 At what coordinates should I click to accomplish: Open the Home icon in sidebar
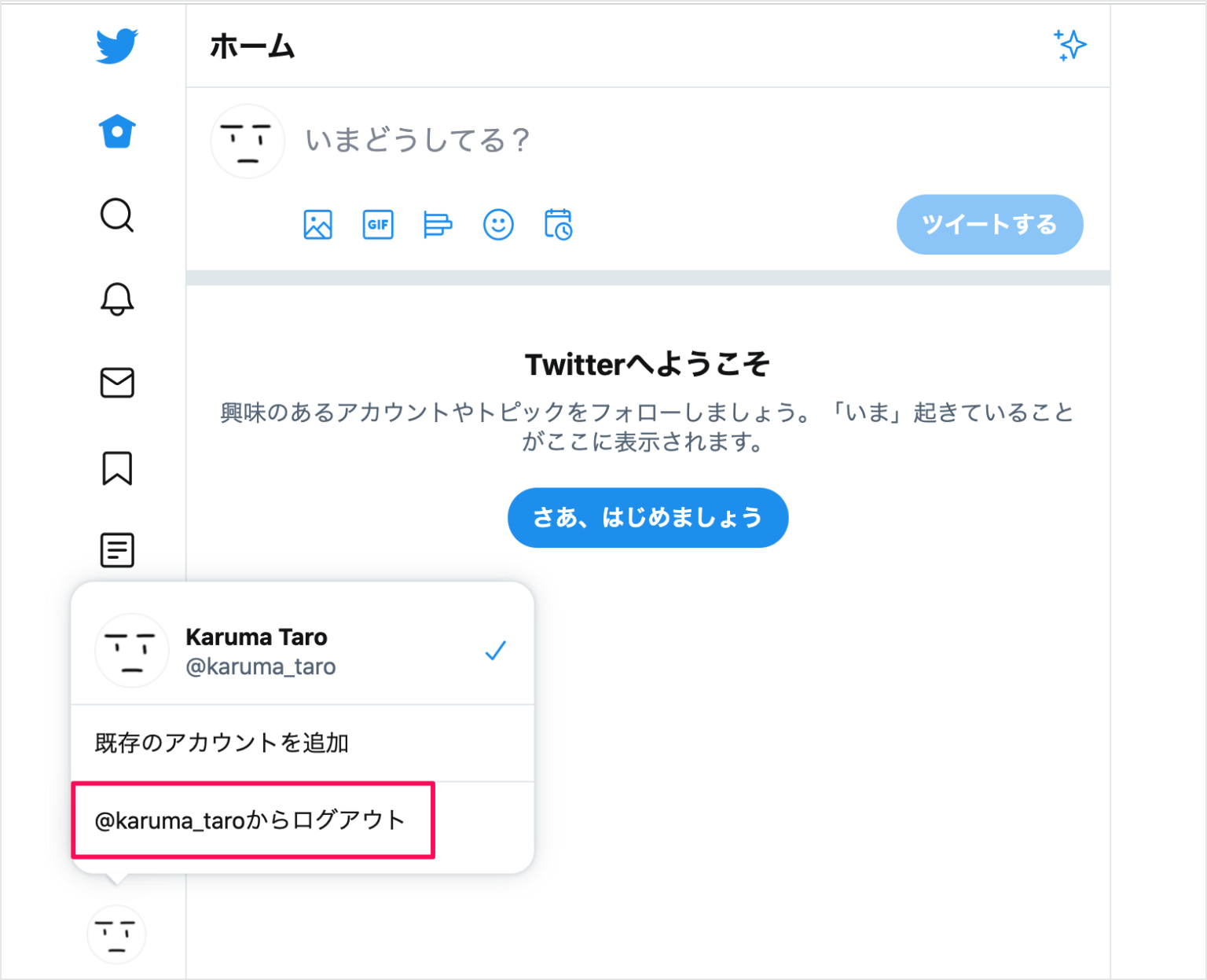click(117, 131)
